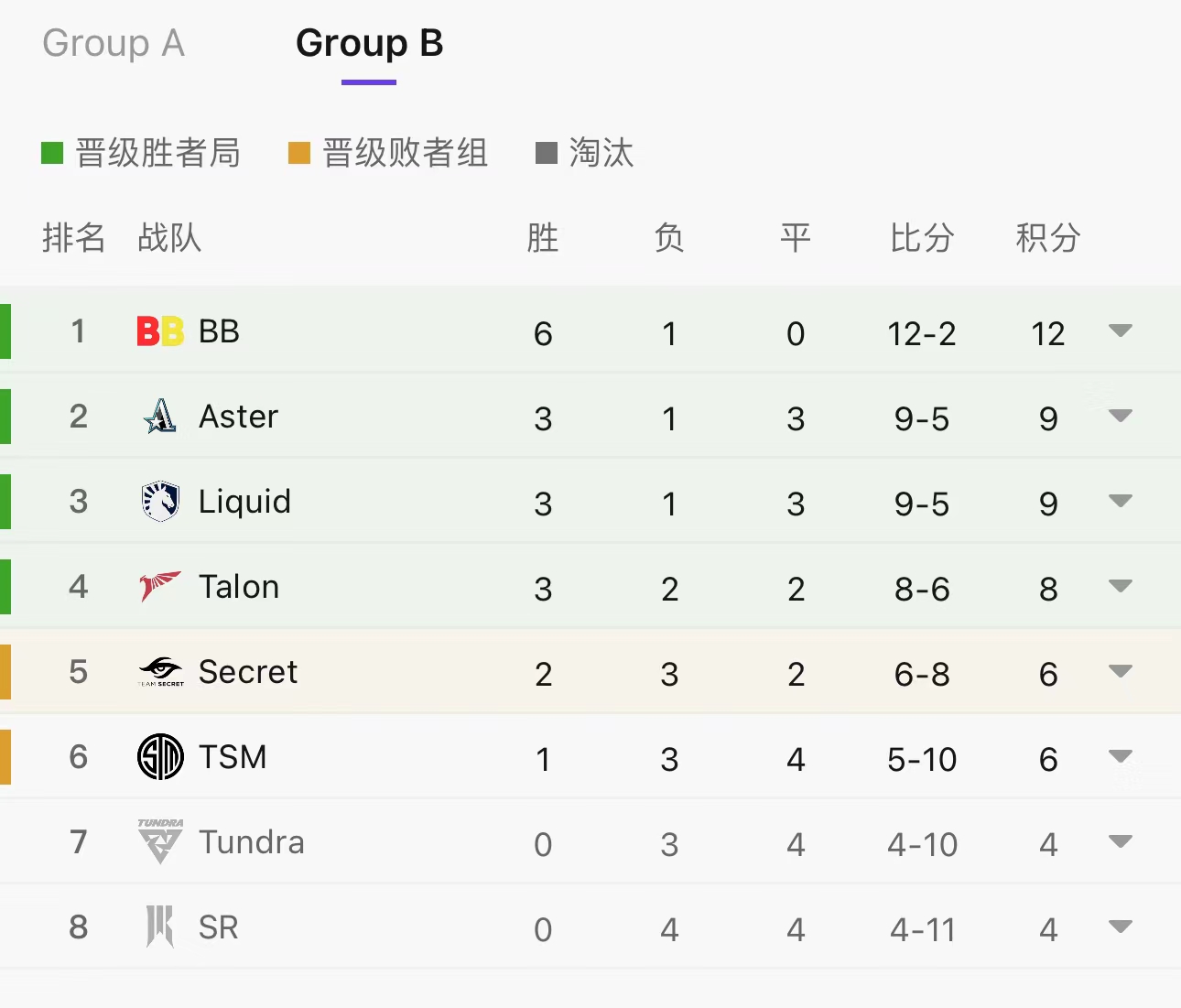This screenshot has height=1008, width=1181.
Task: Click the TSM circular logo
Action: (x=160, y=757)
